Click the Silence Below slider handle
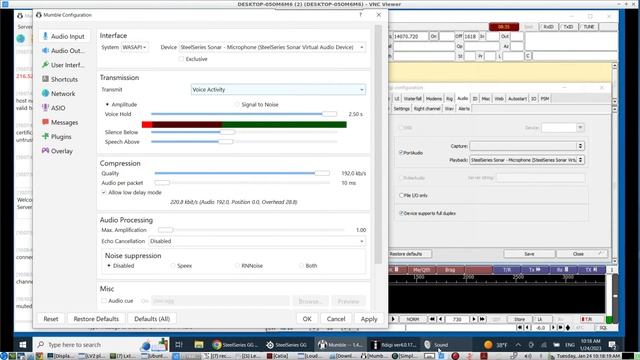 pyautogui.click(x=227, y=132)
